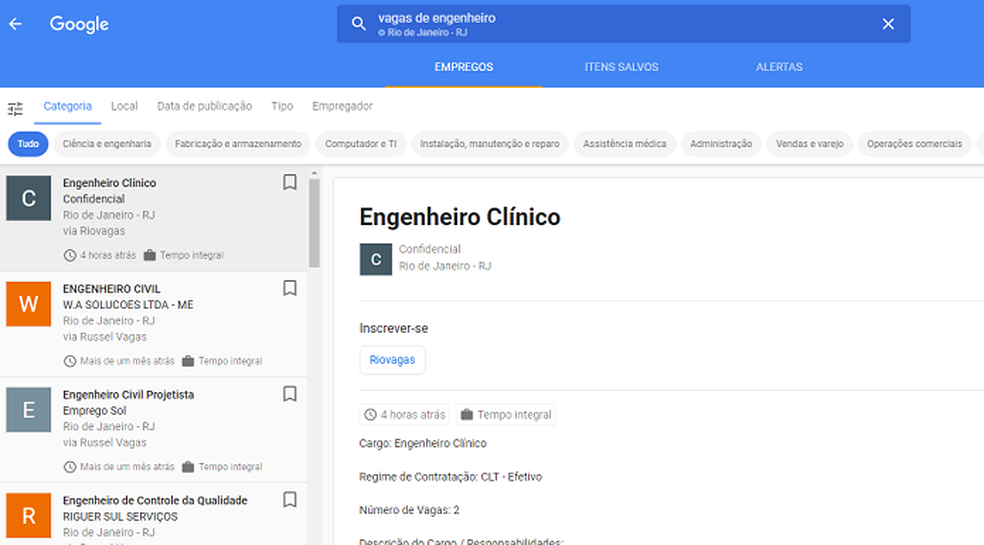Click Emprego Sol company name
The height and width of the screenshot is (545, 984).
(94, 411)
